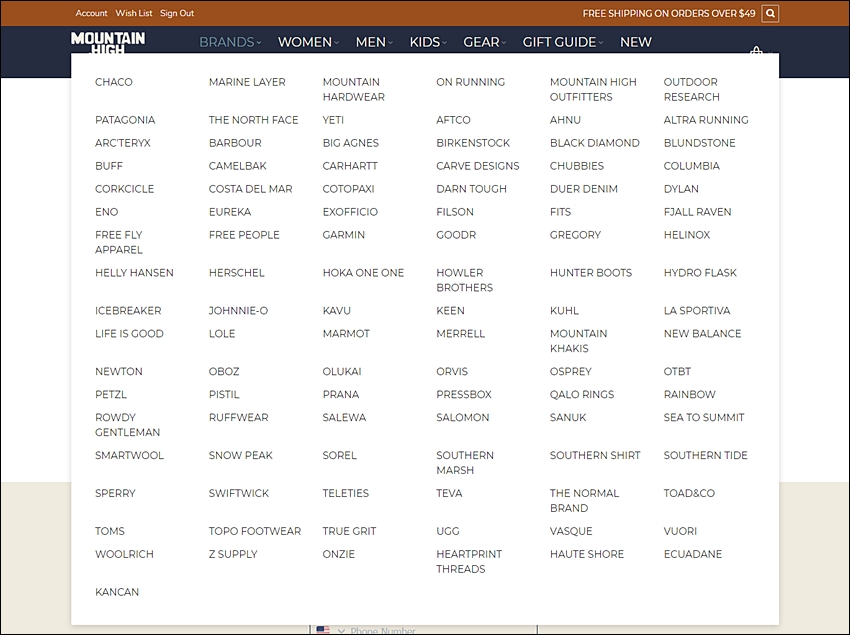Image resolution: width=850 pixels, height=635 pixels.
Task: Click the Sign Out link
Action: [x=177, y=13]
